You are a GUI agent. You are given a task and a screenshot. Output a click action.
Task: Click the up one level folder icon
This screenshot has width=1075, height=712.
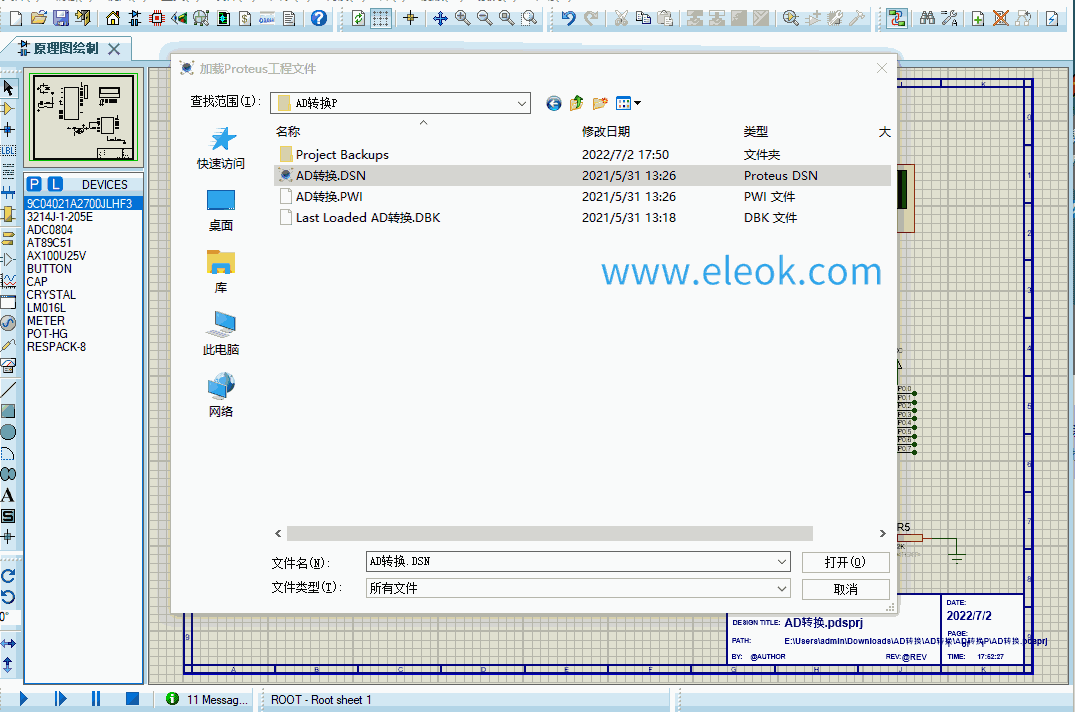(577, 103)
